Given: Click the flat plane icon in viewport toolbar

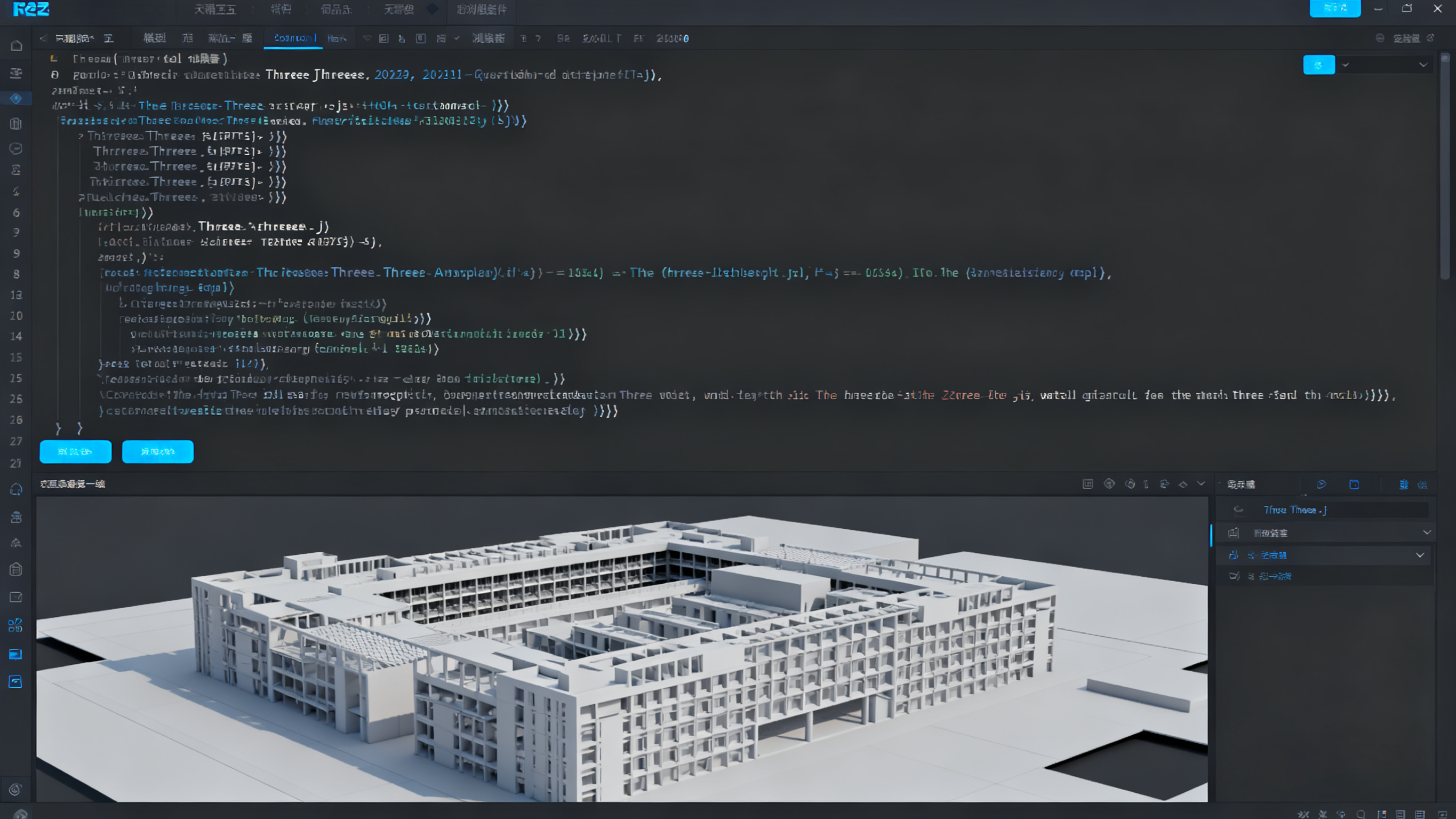Looking at the screenshot, I should click(x=1183, y=484).
